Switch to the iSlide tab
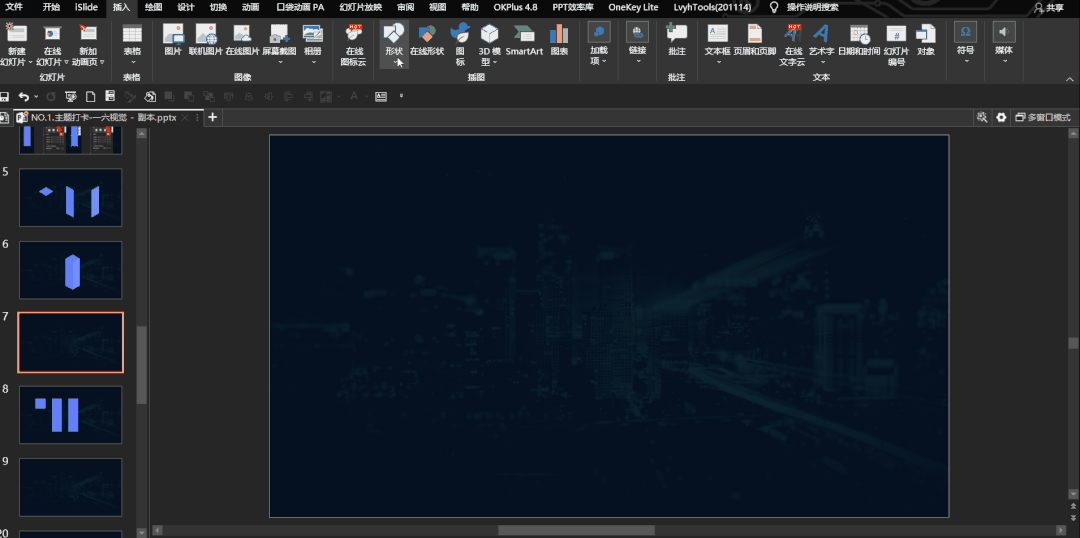 86,8
